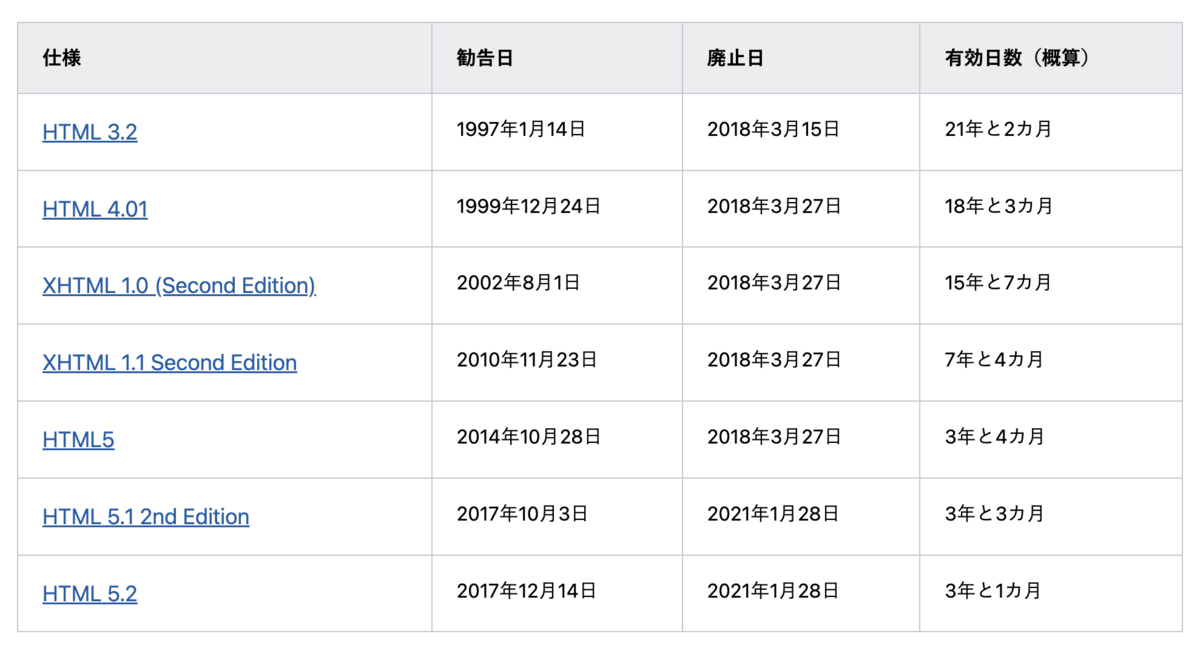Open HTML 5.1 2nd Edition link

point(146,517)
